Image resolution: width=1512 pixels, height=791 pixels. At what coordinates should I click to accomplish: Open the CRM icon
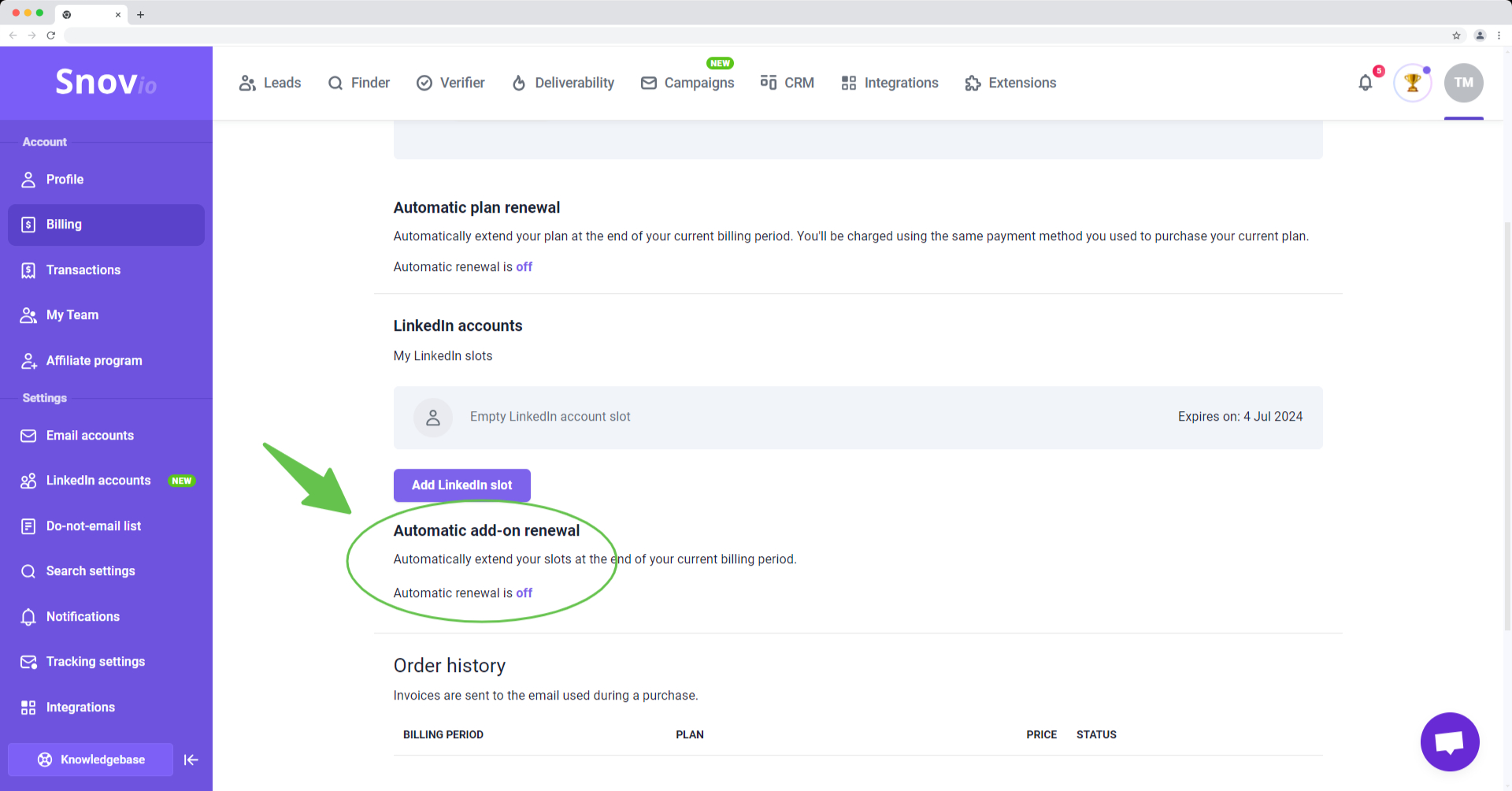pos(769,82)
